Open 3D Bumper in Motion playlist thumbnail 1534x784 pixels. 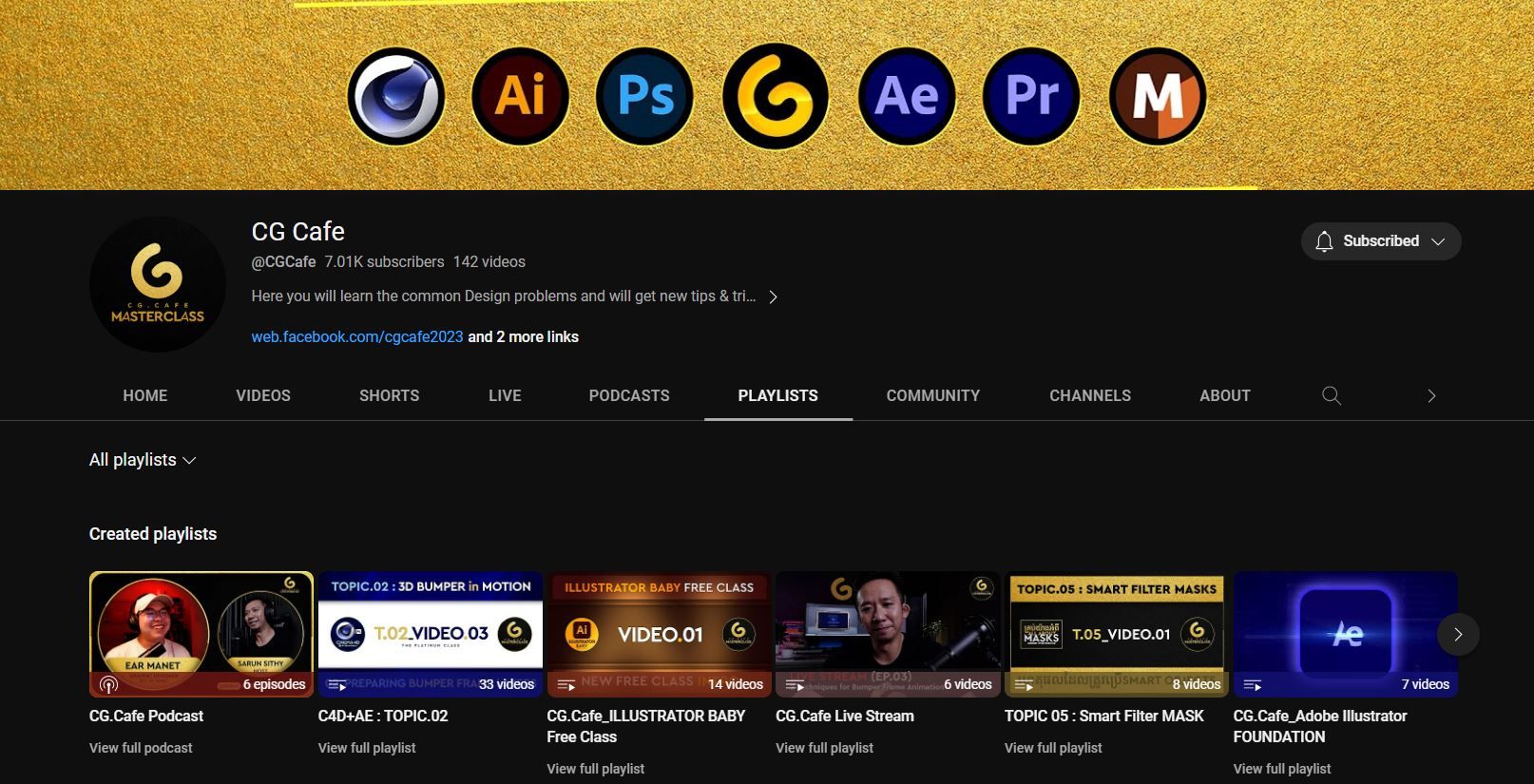(431, 634)
